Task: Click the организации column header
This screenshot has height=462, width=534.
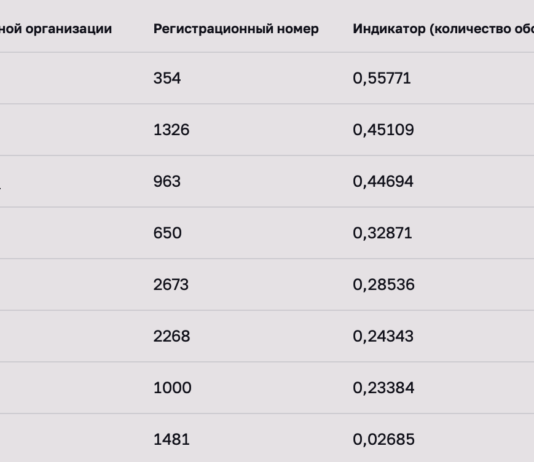Action: tap(56, 29)
